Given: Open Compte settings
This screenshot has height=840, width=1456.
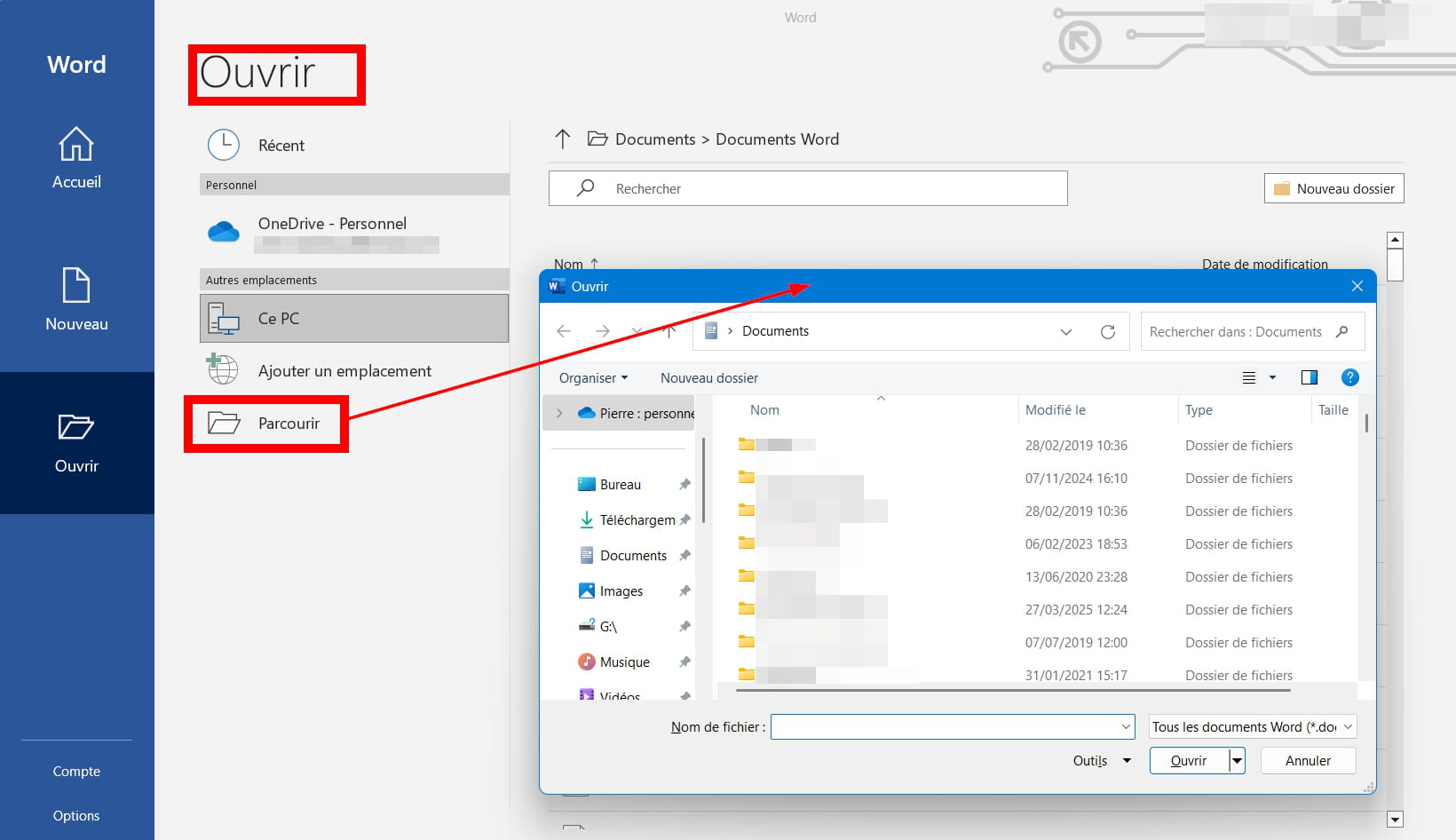Looking at the screenshot, I should pos(76,771).
